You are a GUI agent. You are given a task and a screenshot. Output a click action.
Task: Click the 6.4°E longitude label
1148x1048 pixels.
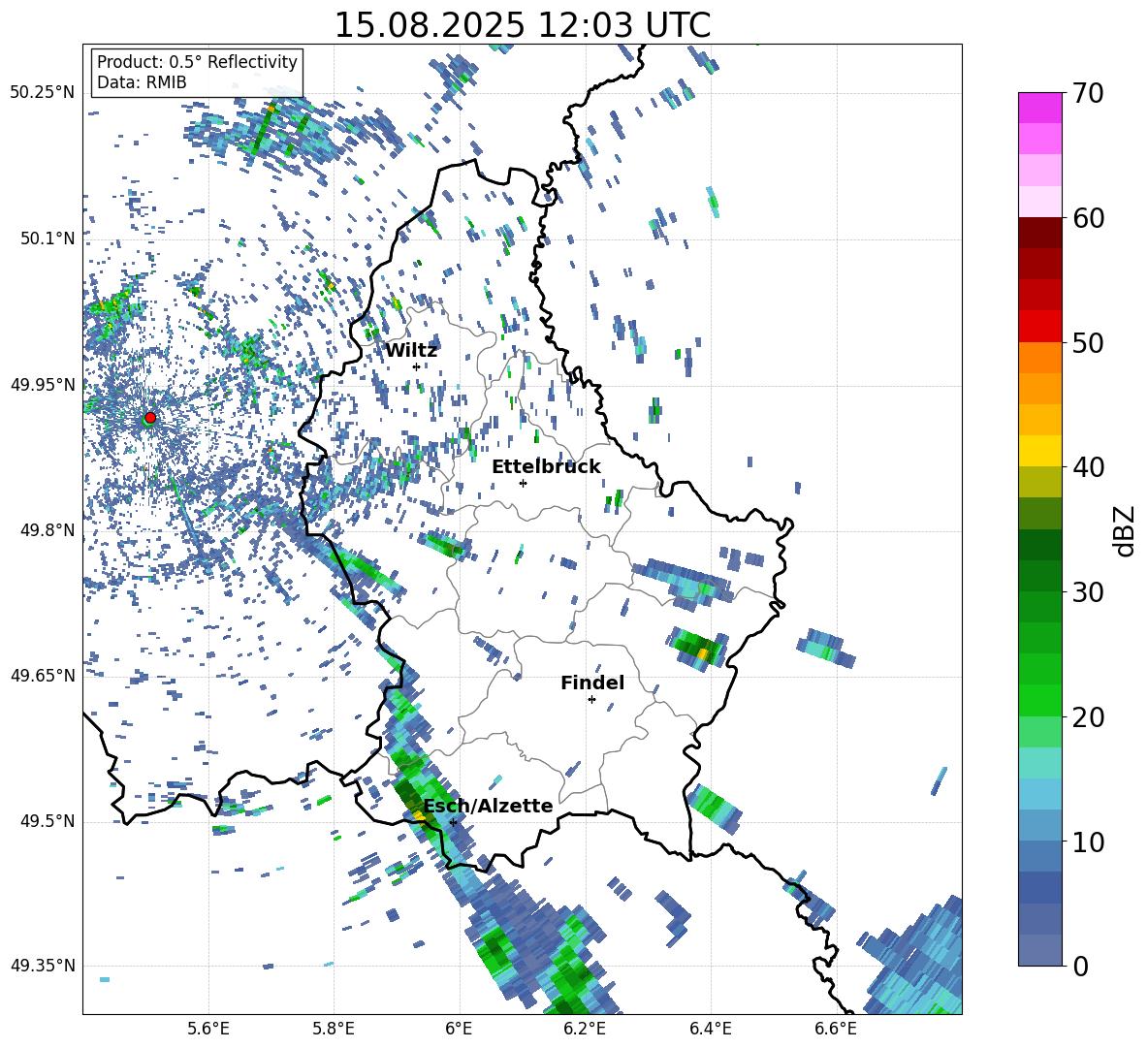pyautogui.click(x=710, y=1029)
